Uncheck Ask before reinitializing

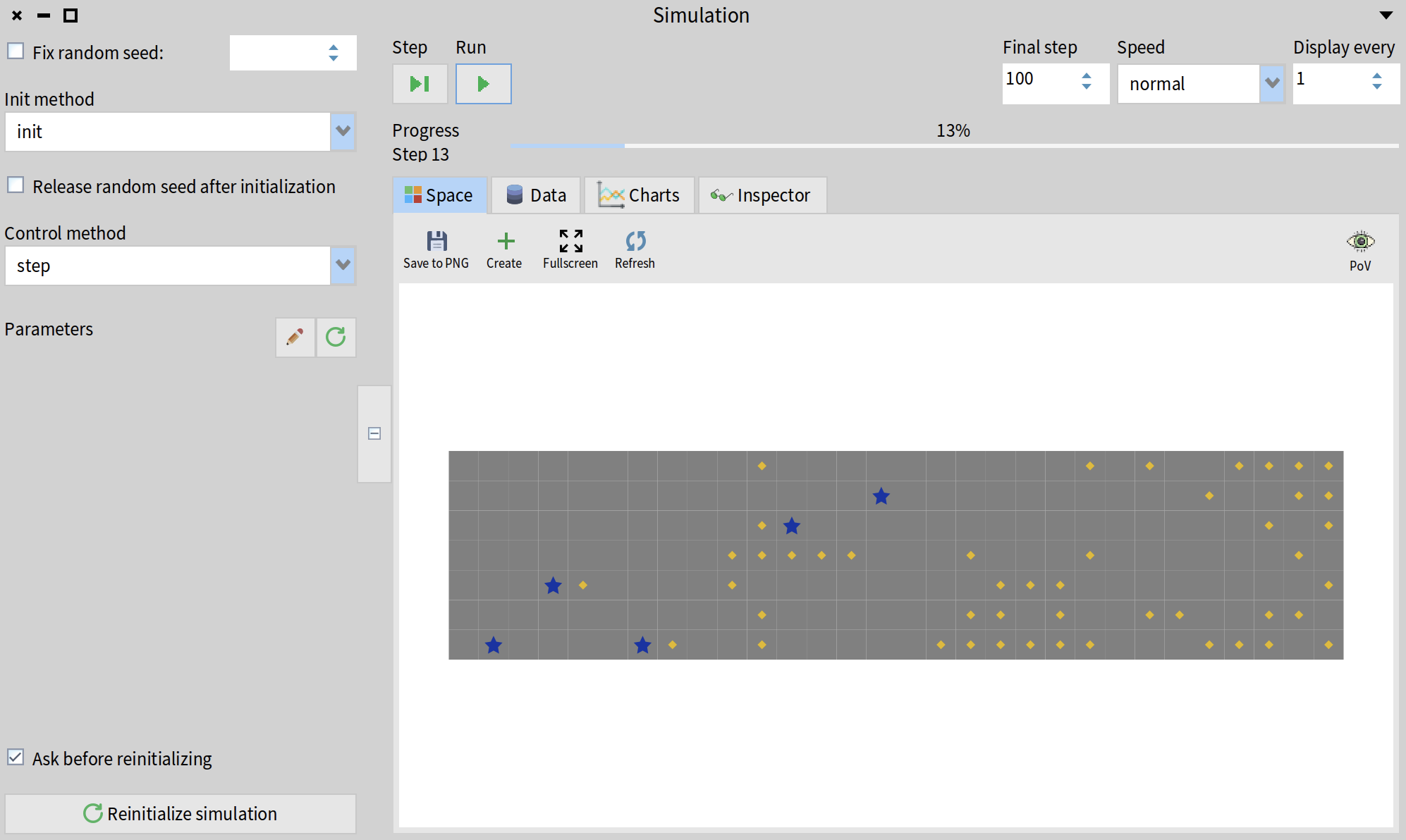point(16,758)
